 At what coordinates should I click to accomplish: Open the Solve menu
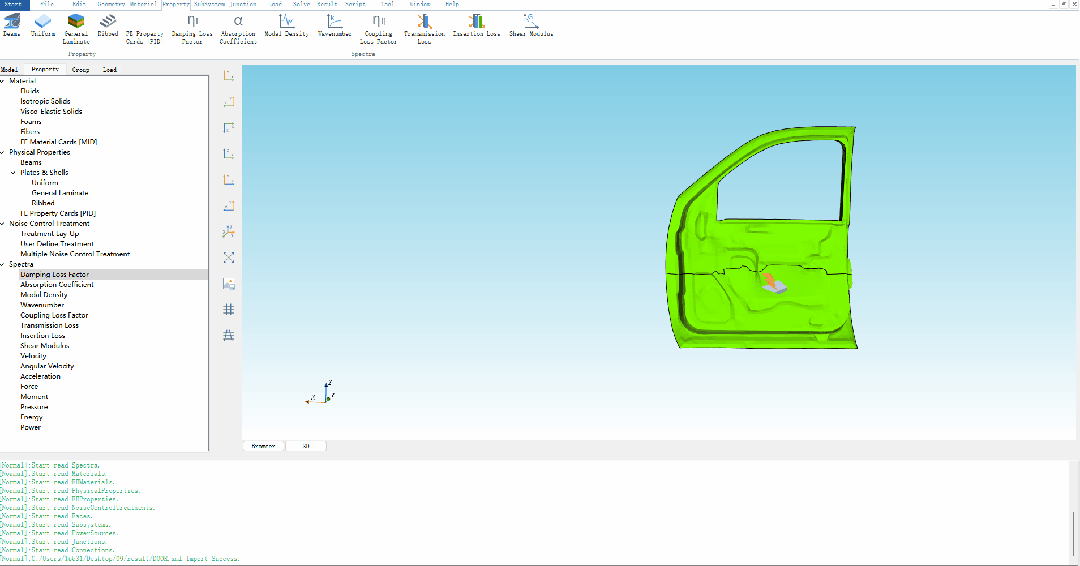click(x=302, y=4)
